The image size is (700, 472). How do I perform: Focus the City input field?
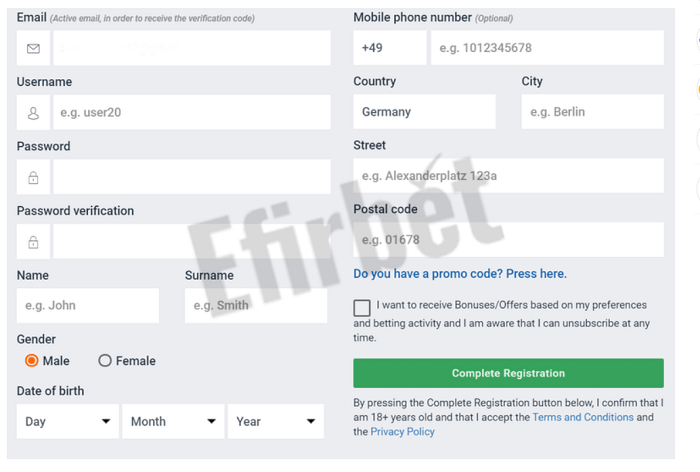pos(592,112)
